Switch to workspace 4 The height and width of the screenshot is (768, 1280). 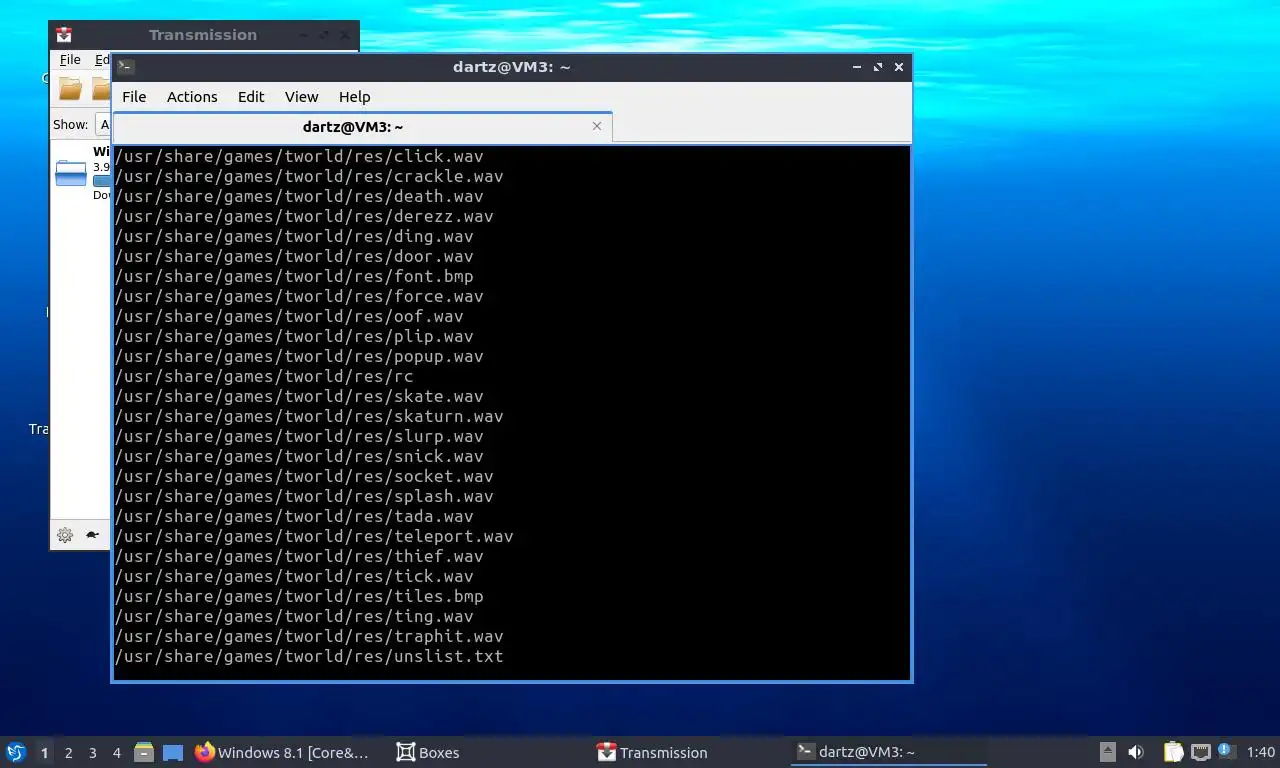[116, 753]
